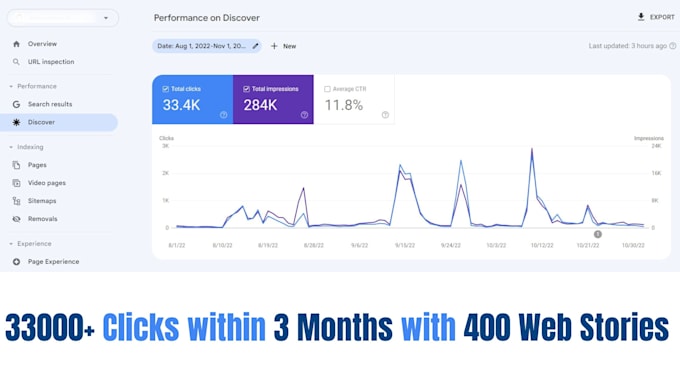This screenshot has width=680, height=383.
Task: Click the Google G Search results icon
Action: [16, 105]
